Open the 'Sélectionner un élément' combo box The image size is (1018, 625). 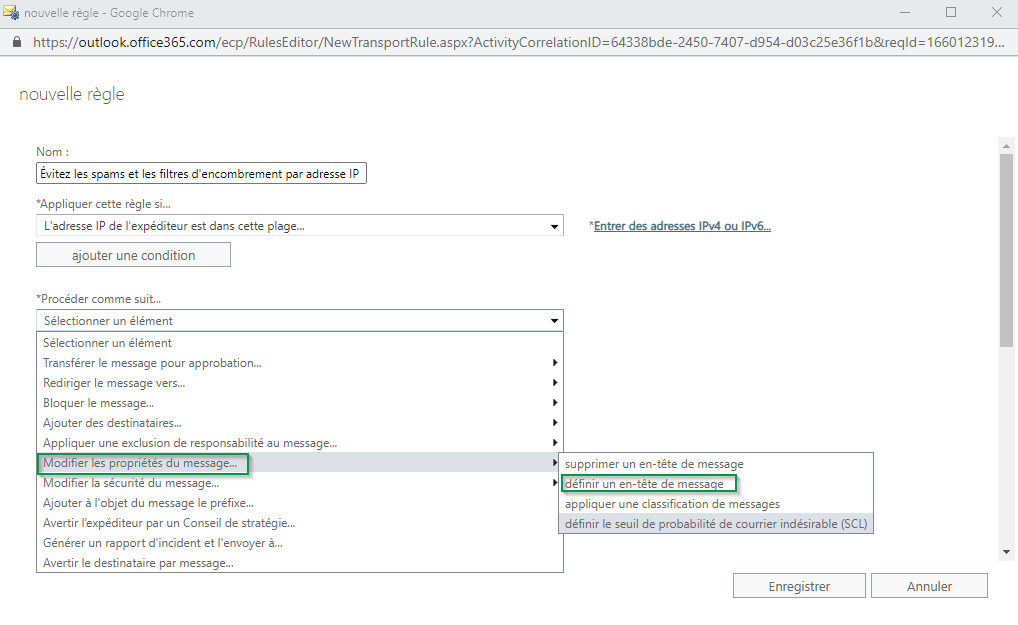coord(299,321)
